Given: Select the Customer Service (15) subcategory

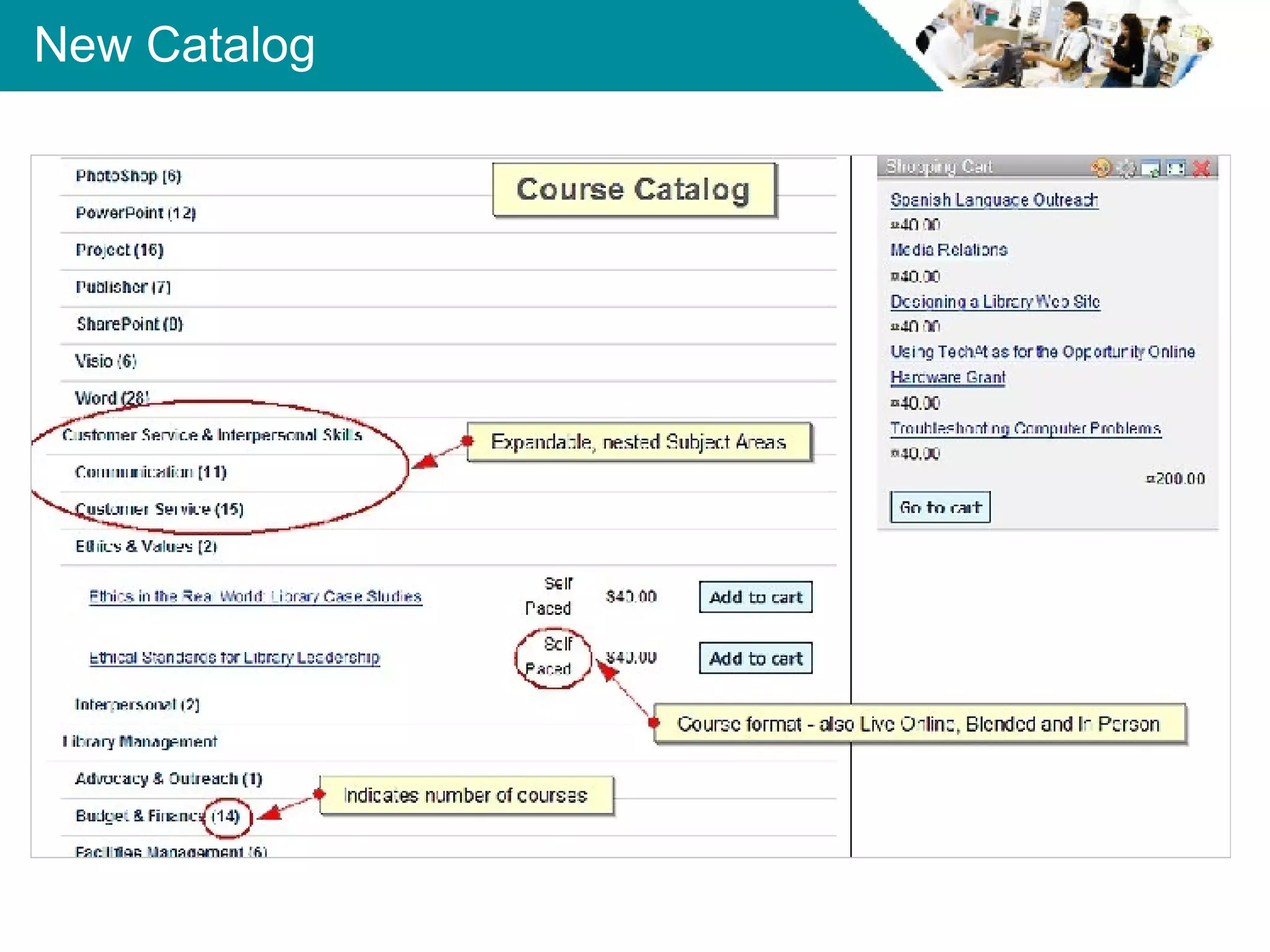Looking at the screenshot, I should pos(159,509).
